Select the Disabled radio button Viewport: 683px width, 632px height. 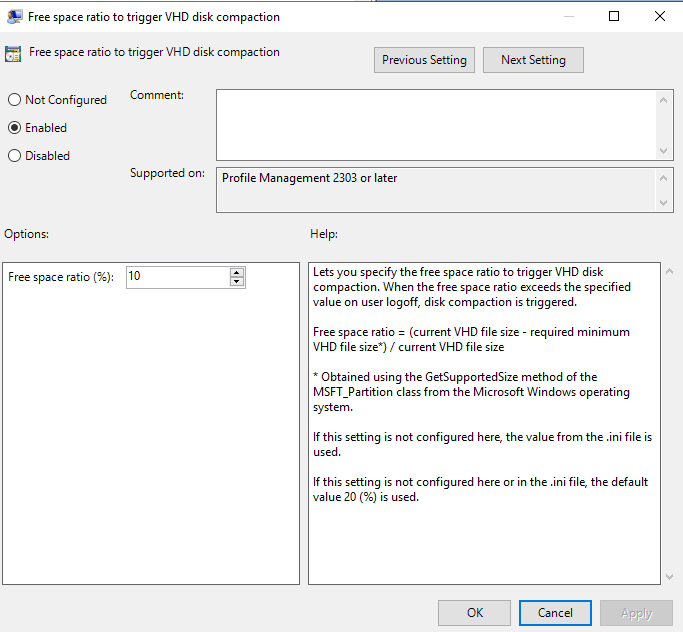(14, 155)
